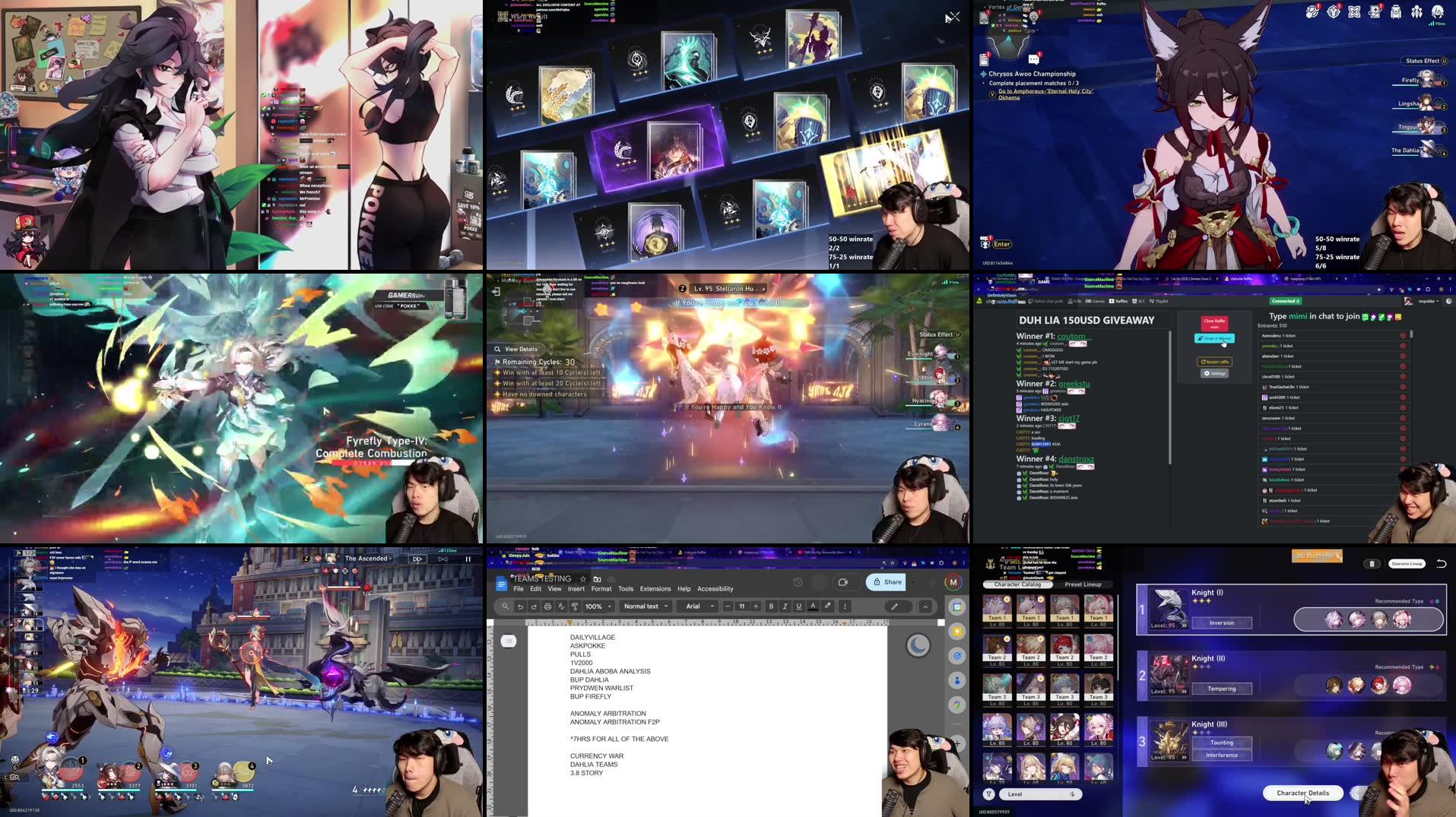Open spelling and grammar check icon
The width and height of the screenshot is (1456, 817).
click(x=562, y=606)
